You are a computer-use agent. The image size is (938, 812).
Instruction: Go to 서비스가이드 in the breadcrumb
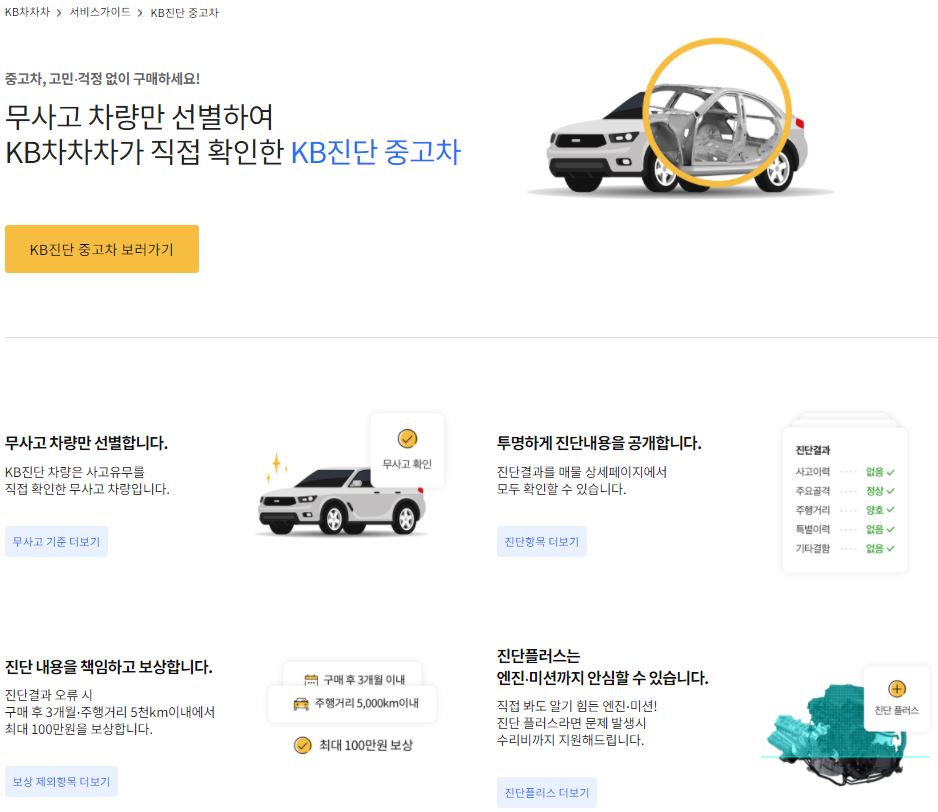pyautogui.click(x=100, y=12)
